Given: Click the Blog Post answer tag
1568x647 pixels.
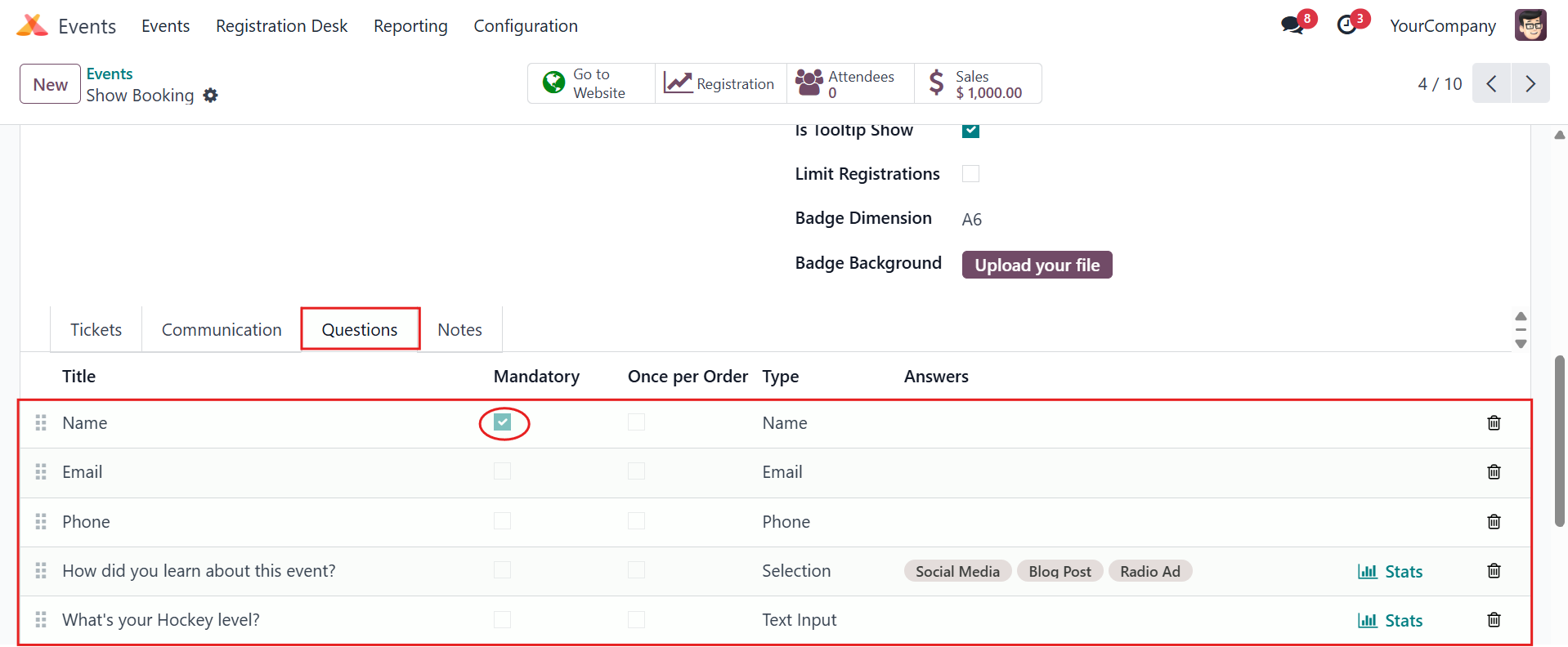Looking at the screenshot, I should (x=1060, y=571).
